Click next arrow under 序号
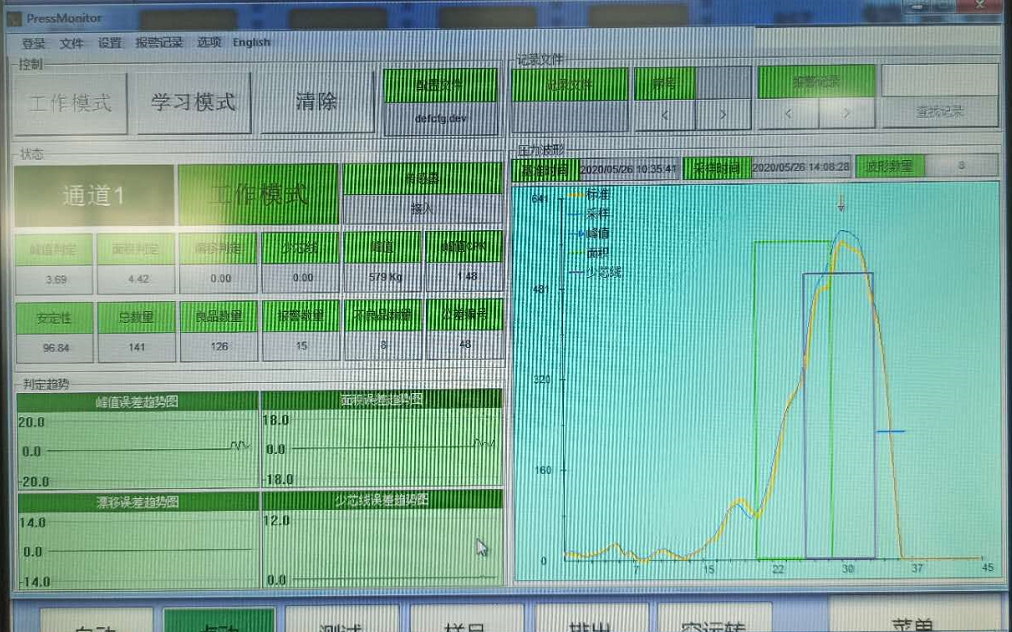Viewport: 1012px width, 632px height. click(723, 114)
